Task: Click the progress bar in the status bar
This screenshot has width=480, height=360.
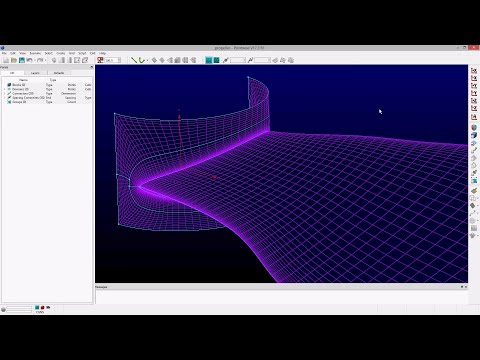Action: click(19, 309)
